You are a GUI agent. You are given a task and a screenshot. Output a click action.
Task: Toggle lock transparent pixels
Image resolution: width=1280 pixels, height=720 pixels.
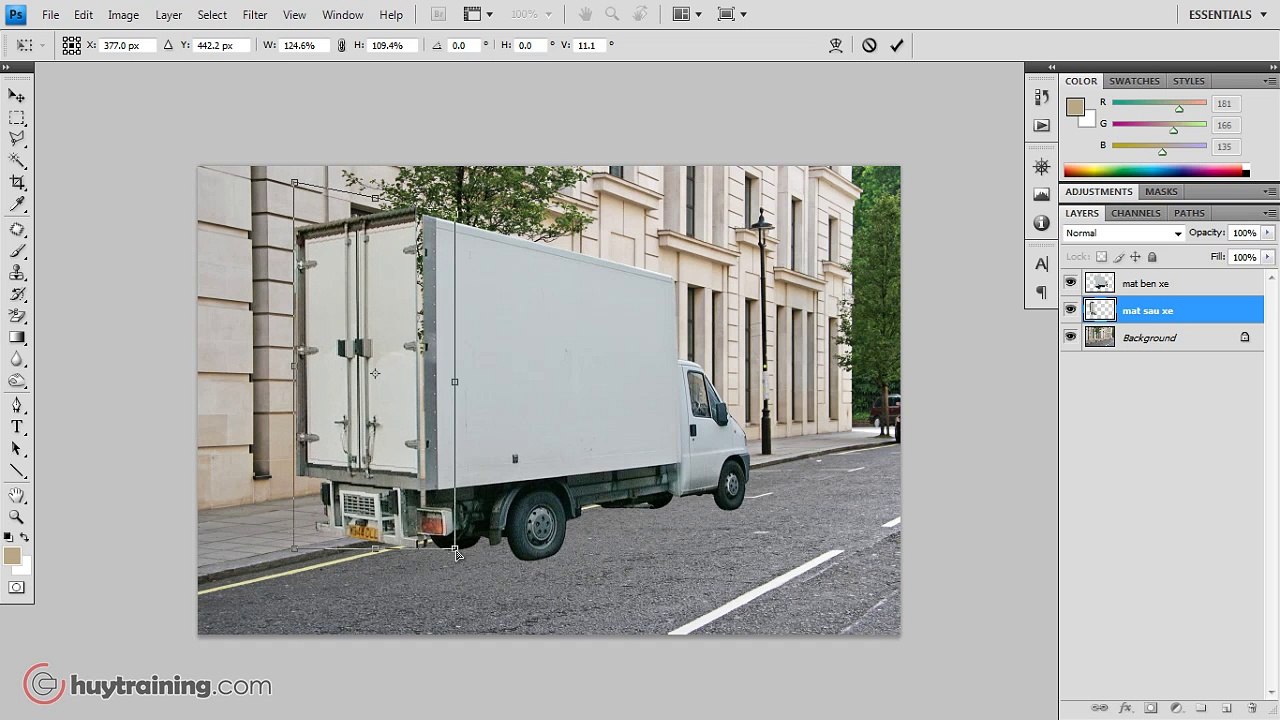point(1102,257)
